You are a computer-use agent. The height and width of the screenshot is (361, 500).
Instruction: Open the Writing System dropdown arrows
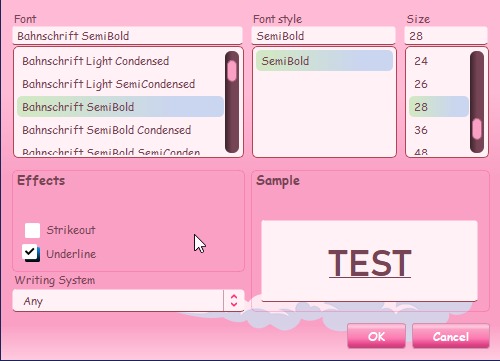click(x=234, y=301)
